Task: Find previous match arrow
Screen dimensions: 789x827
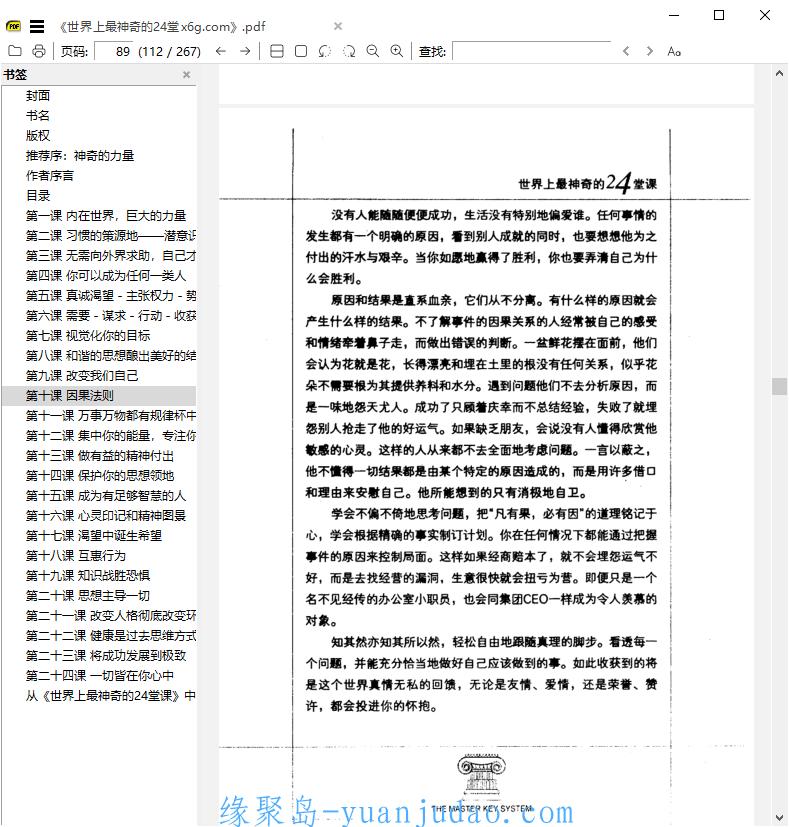Action: point(626,51)
